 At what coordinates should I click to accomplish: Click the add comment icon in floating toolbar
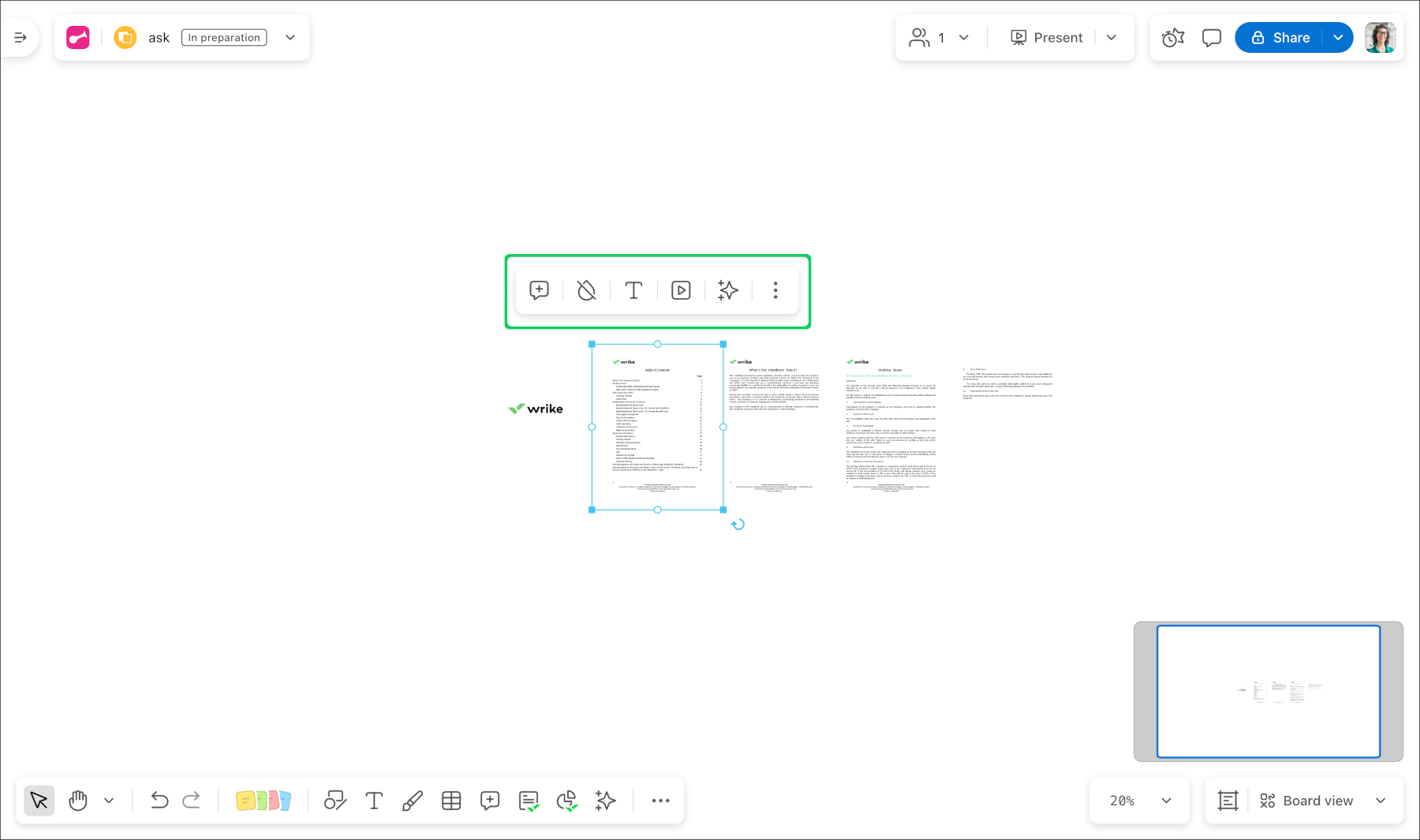(539, 290)
